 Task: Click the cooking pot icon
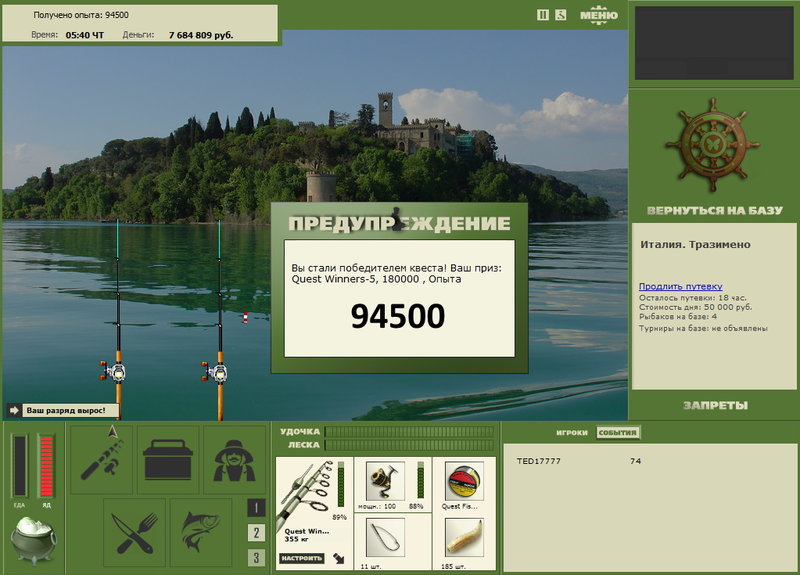34,541
